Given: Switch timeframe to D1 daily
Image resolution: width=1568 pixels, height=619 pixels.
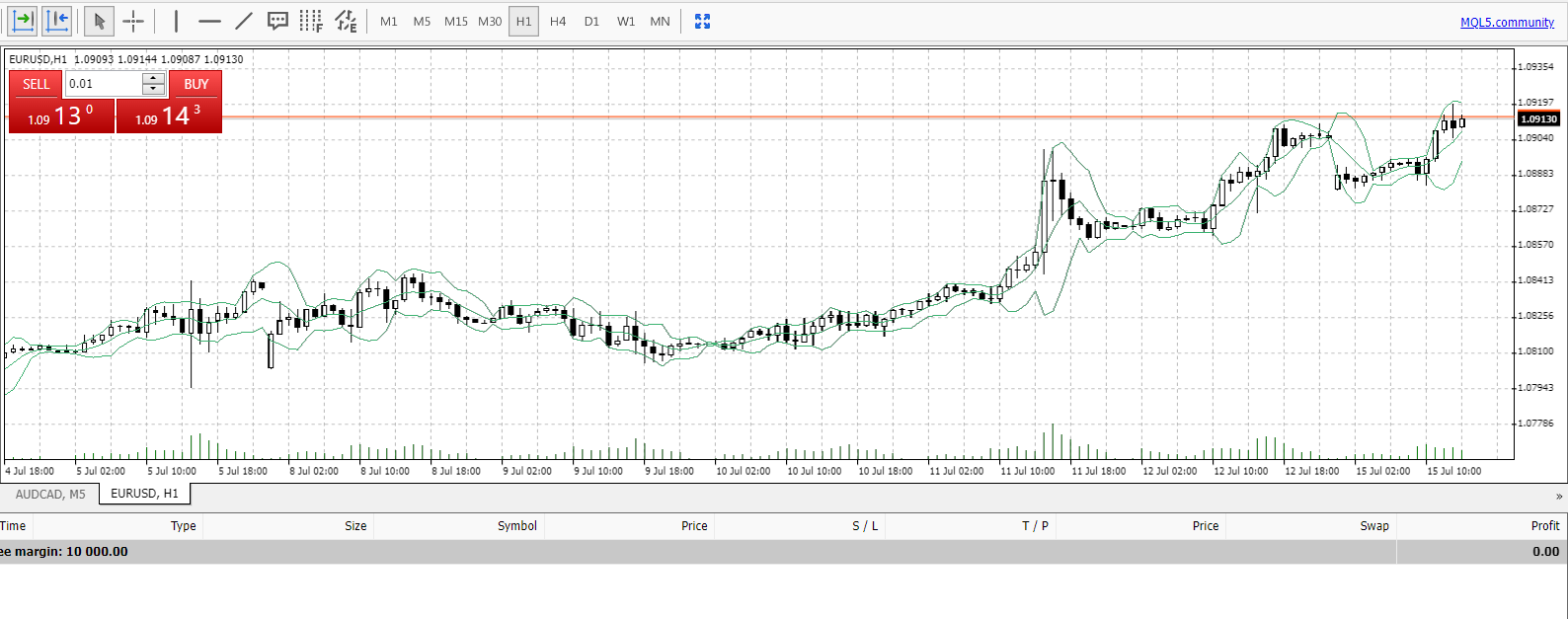Looking at the screenshot, I should click(x=591, y=21).
